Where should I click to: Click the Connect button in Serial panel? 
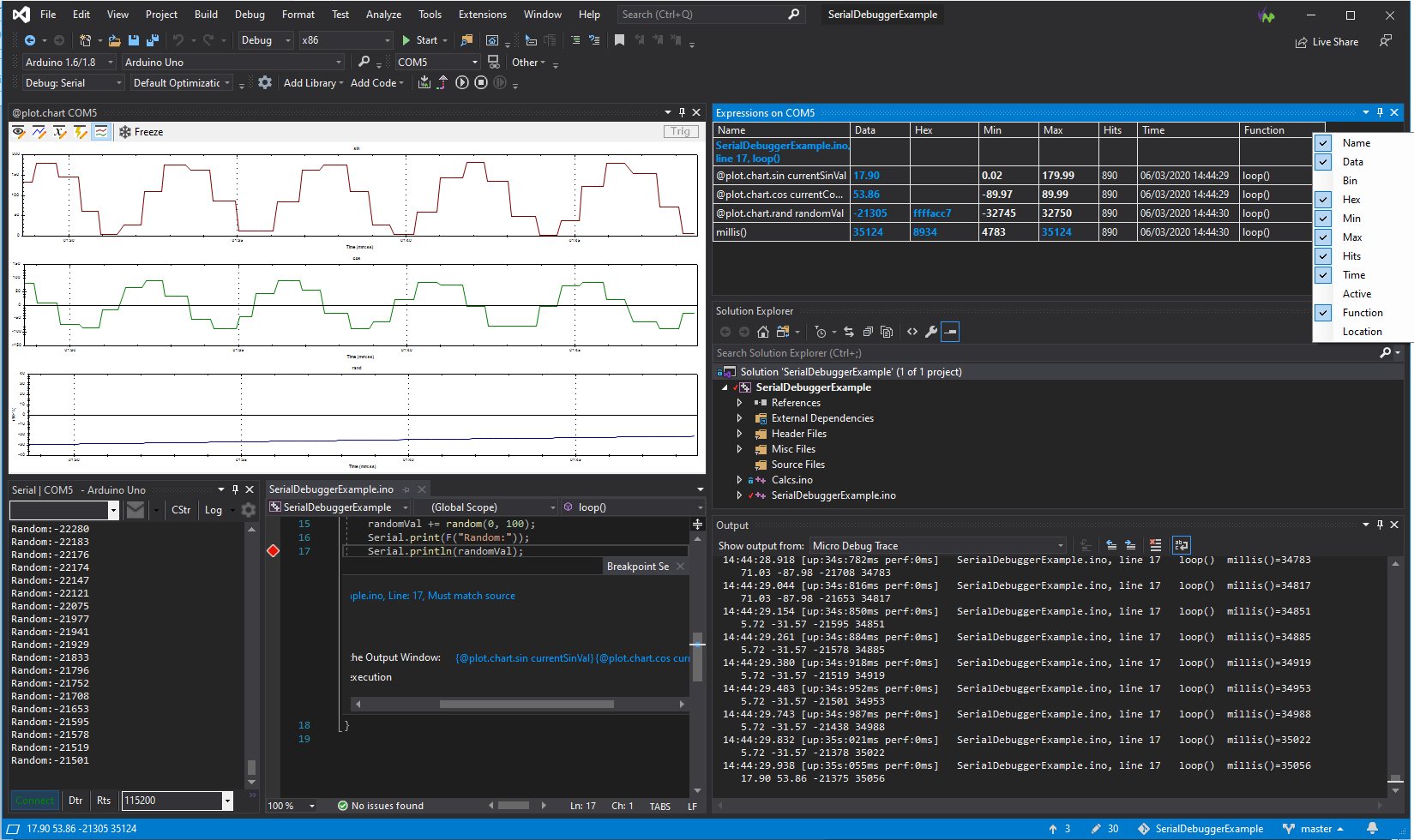click(35, 801)
